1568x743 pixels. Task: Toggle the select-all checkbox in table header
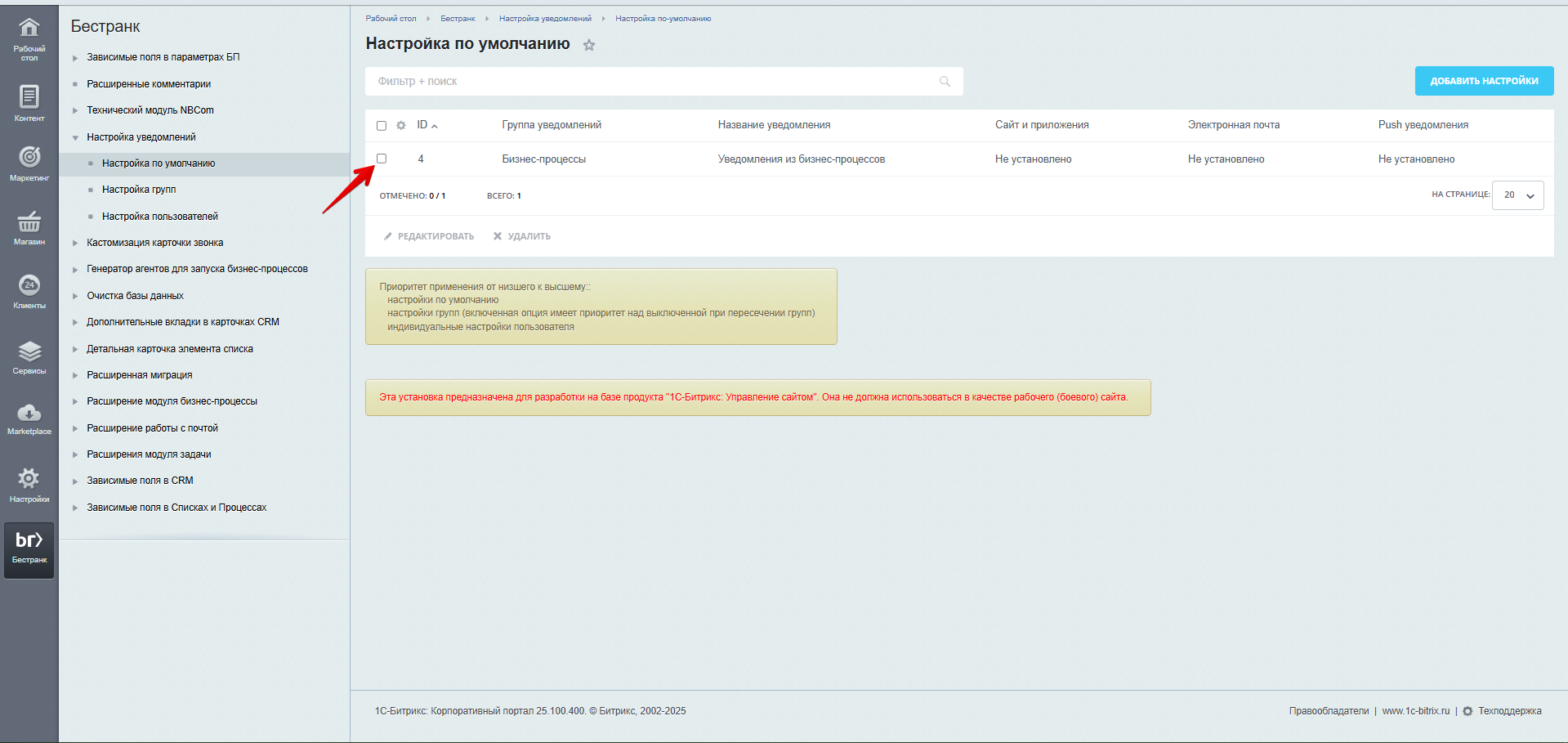[382, 126]
